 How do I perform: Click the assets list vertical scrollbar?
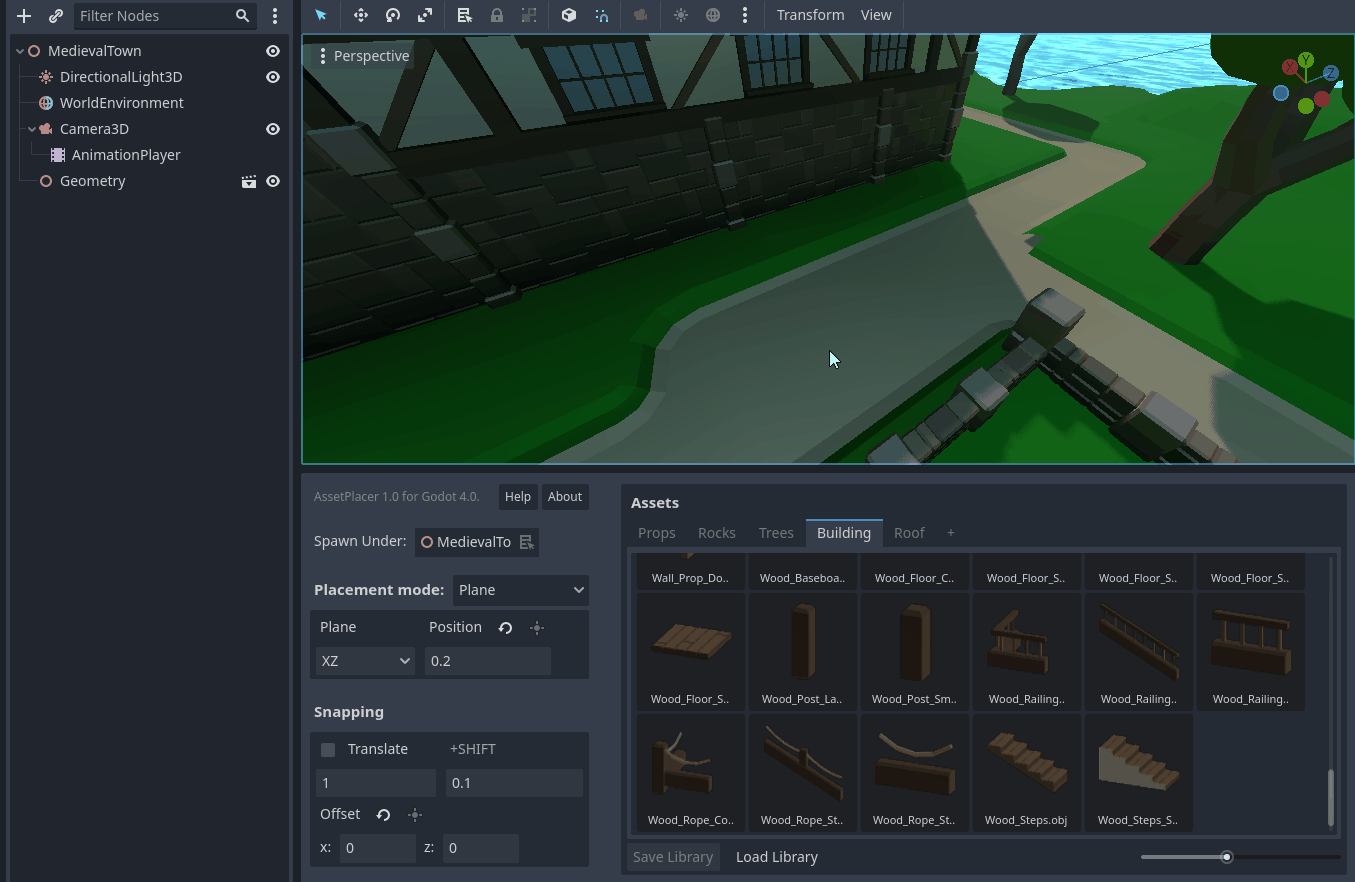point(1330,797)
